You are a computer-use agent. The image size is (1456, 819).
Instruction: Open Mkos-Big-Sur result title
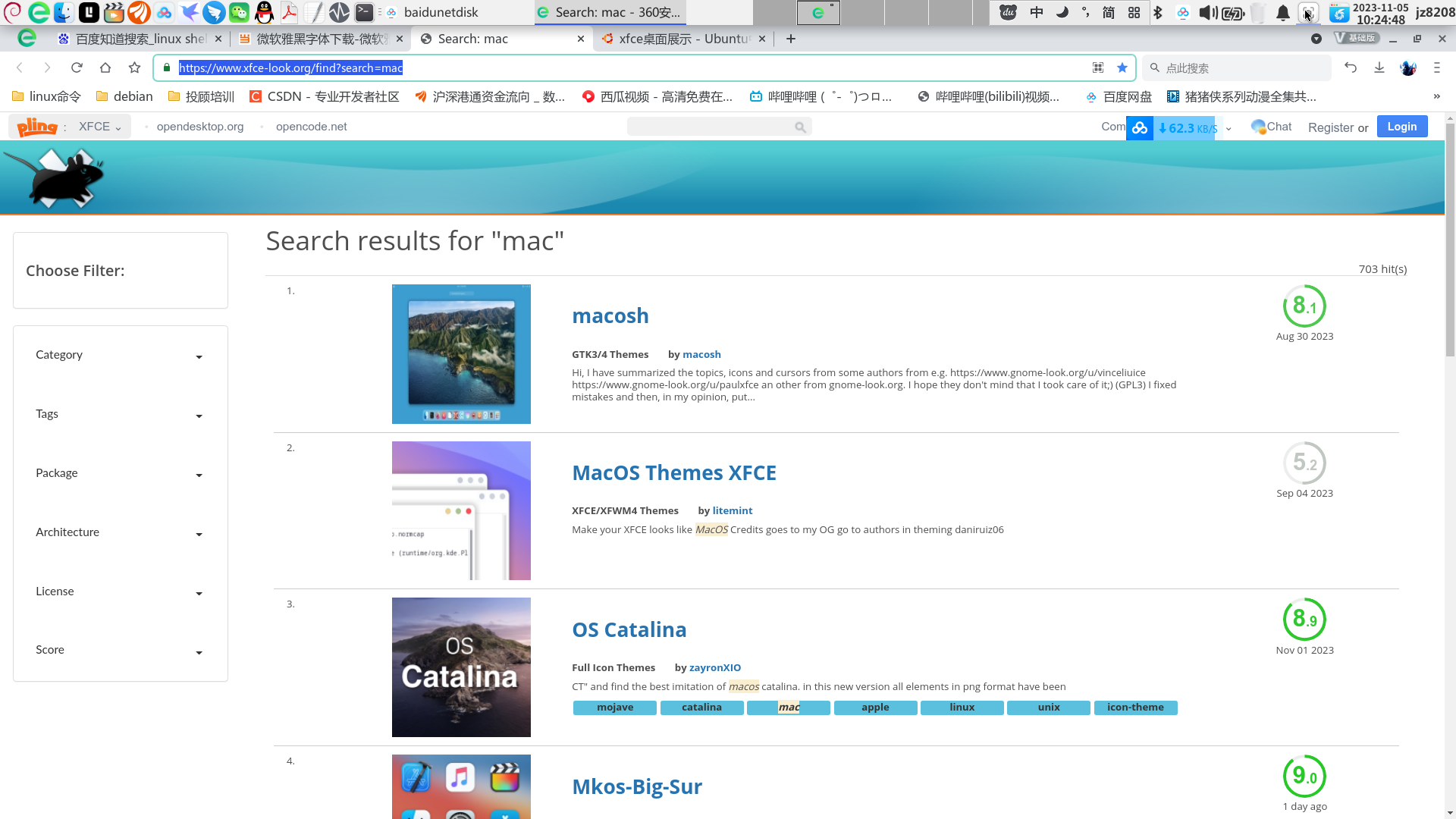coord(636,786)
